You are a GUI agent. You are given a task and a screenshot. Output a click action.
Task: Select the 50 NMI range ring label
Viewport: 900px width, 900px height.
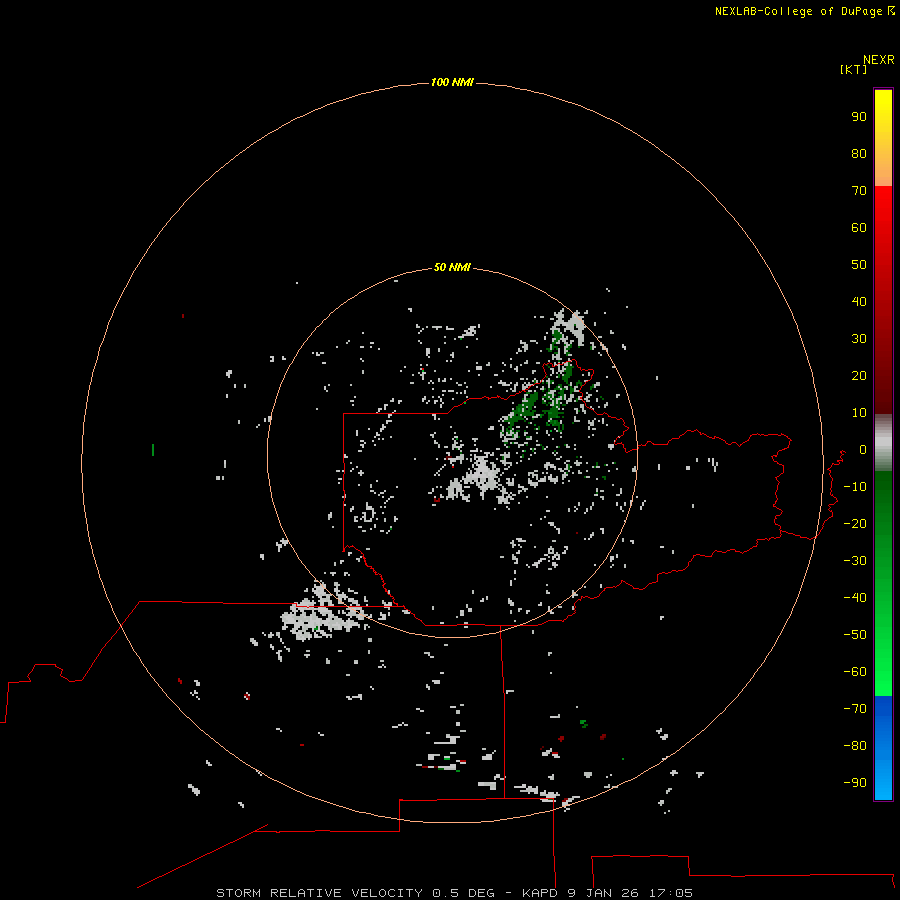pyautogui.click(x=452, y=267)
